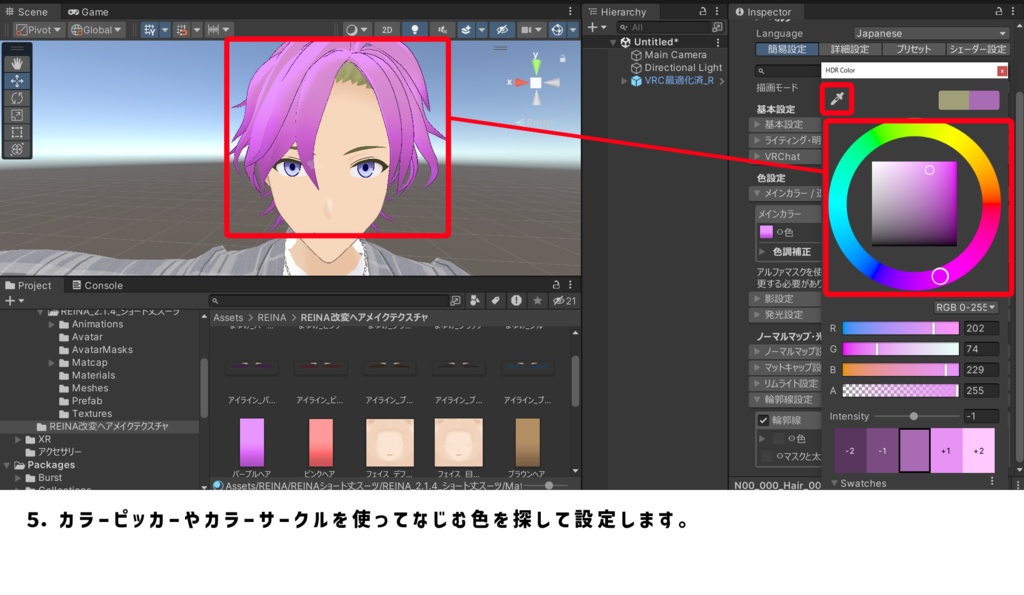Select the Hand tool in the toolbar
Image resolution: width=1024 pixels, height=595 pixels.
[17, 63]
